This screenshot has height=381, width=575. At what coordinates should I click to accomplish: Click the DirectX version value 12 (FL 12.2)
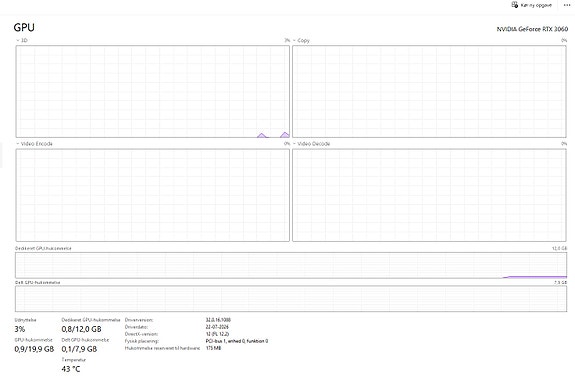[217, 334]
